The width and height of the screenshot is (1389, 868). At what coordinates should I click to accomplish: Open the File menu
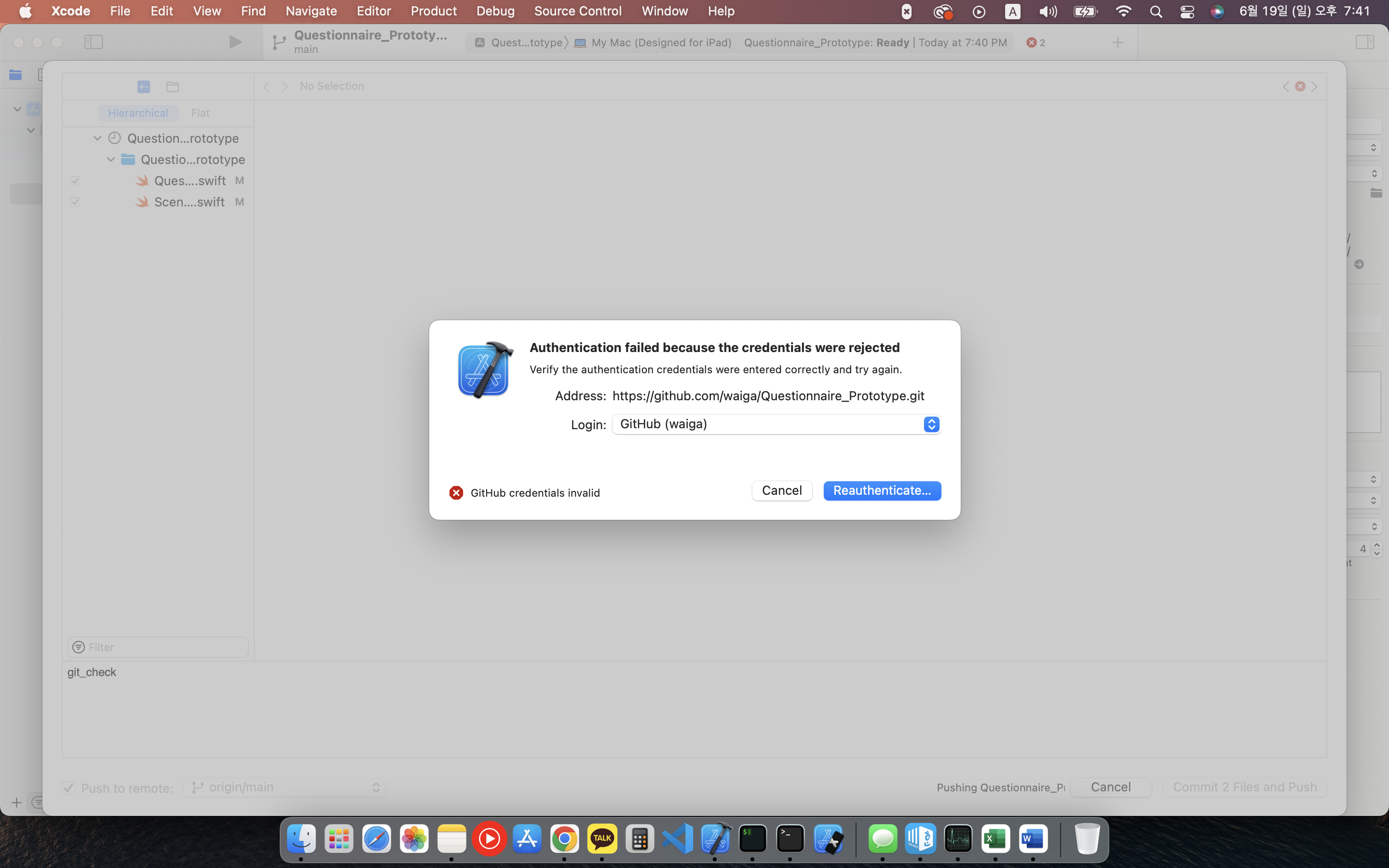click(120, 11)
